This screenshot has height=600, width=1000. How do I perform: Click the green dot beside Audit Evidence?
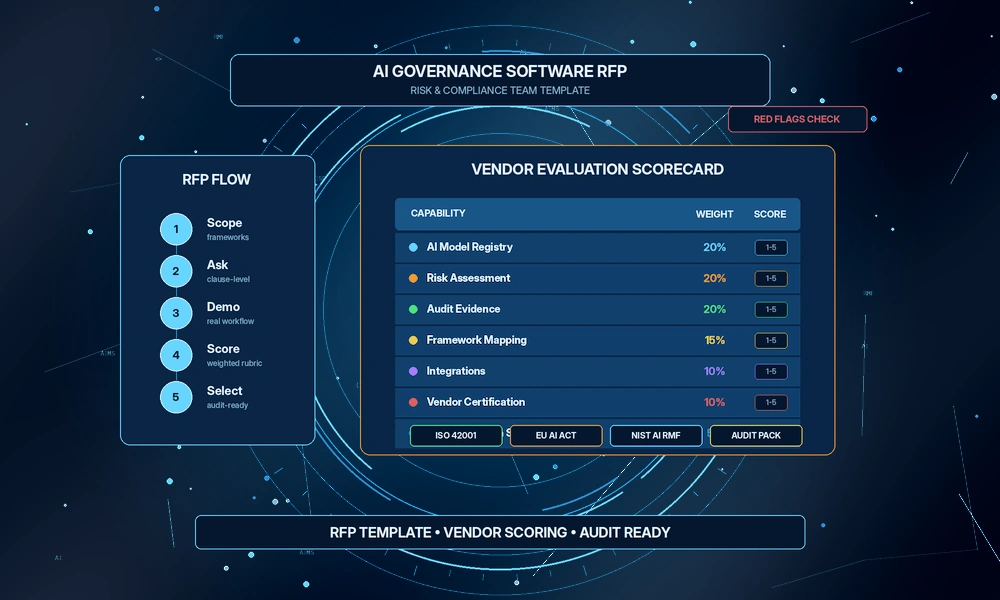(413, 309)
